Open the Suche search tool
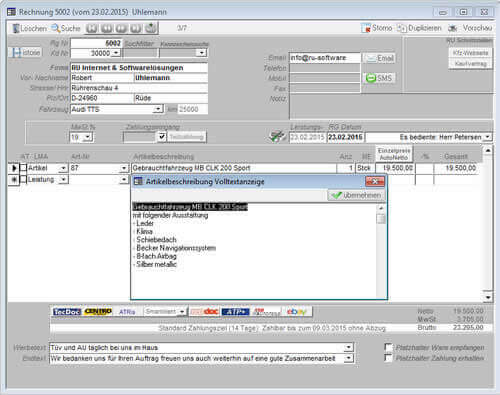This screenshot has height=395, width=500. [x=66, y=29]
